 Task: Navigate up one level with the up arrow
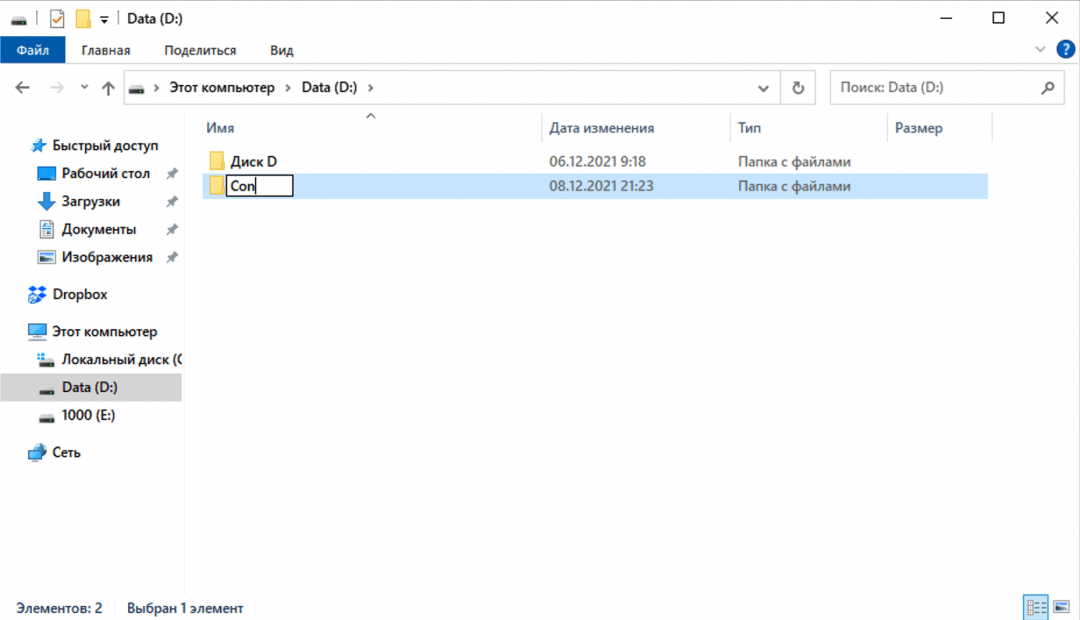click(x=108, y=87)
